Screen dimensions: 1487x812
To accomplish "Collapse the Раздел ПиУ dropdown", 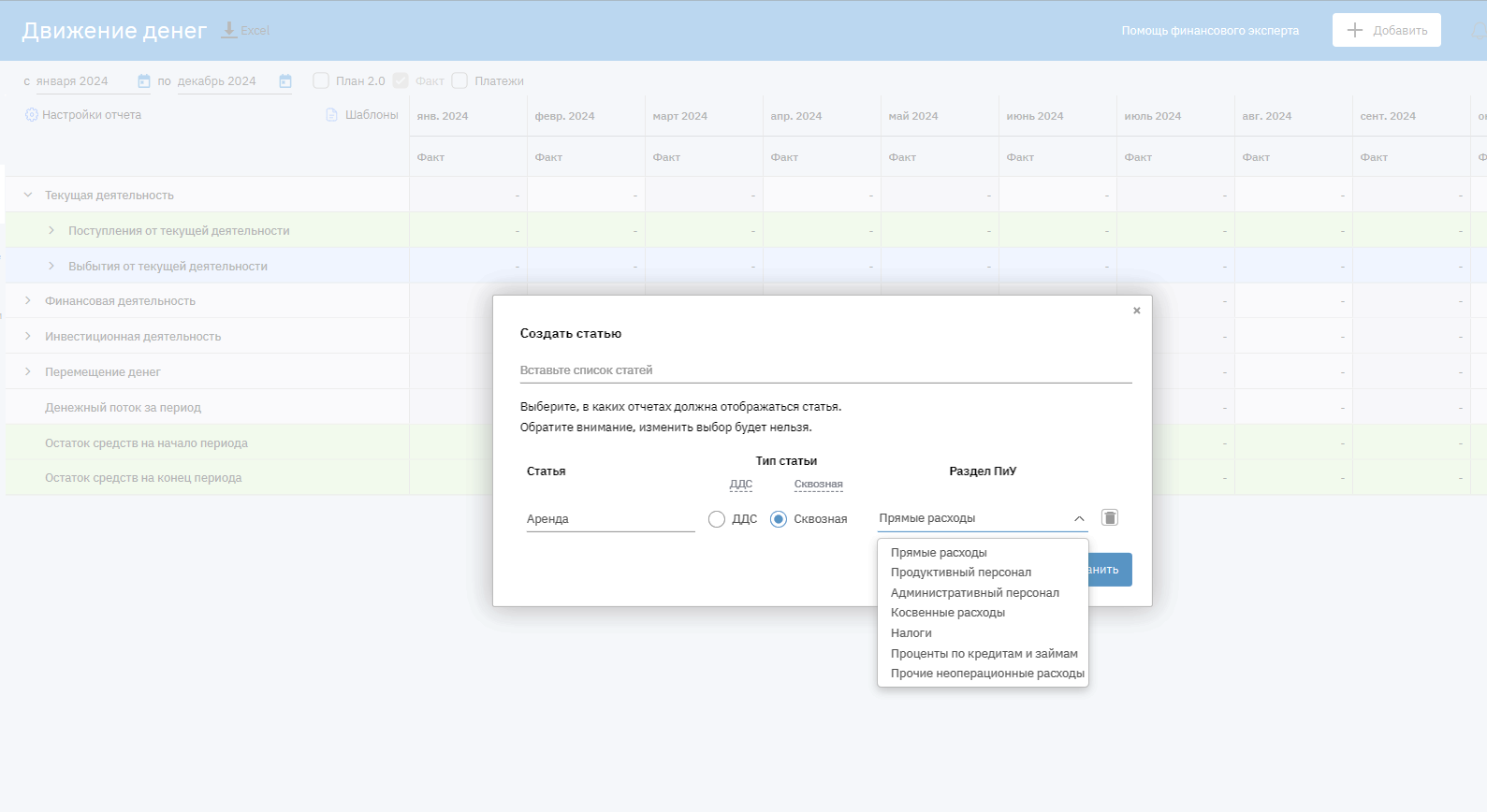I will tap(1079, 518).
